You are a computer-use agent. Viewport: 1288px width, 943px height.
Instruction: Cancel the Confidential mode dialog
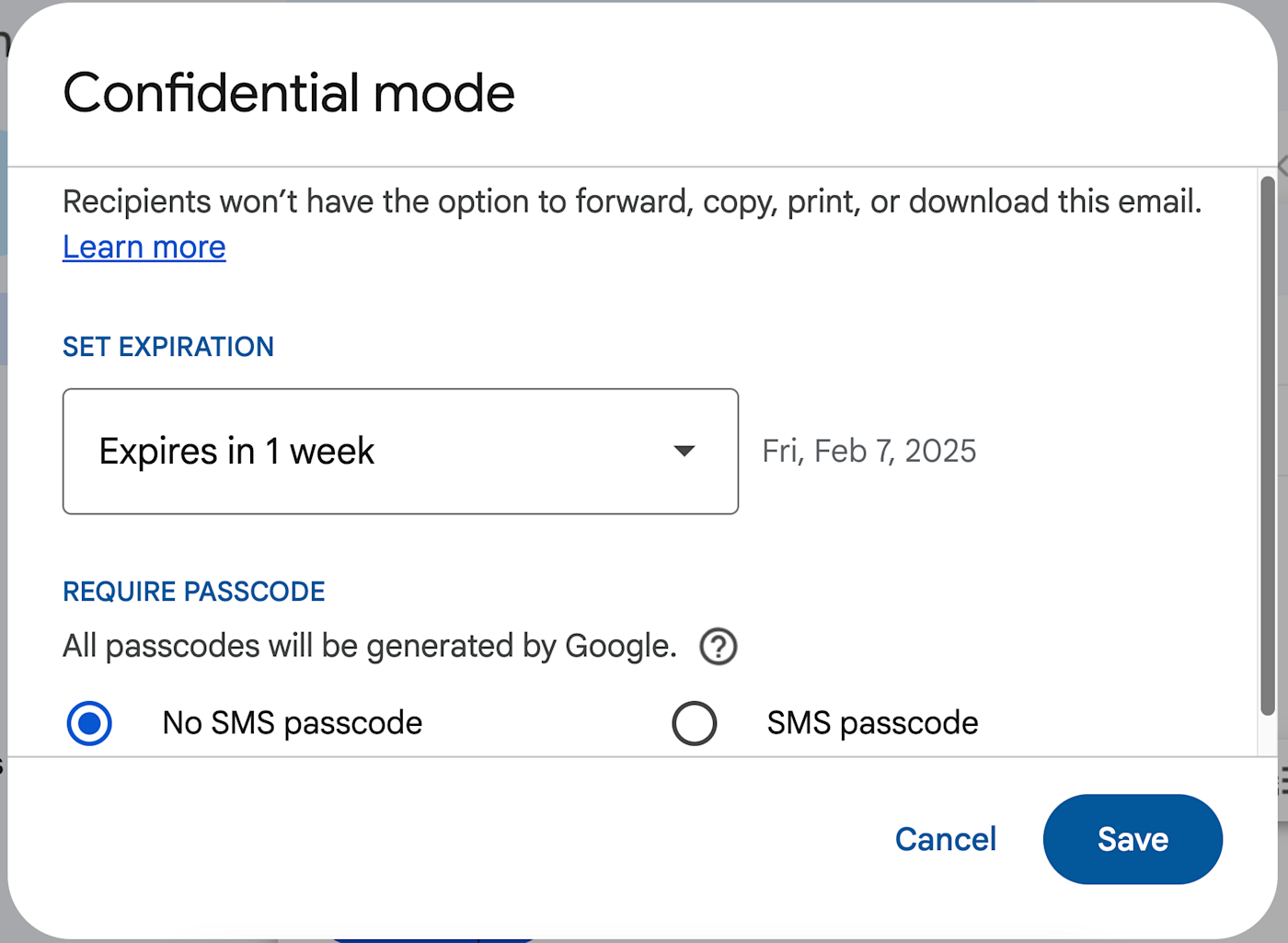(945, 839)
